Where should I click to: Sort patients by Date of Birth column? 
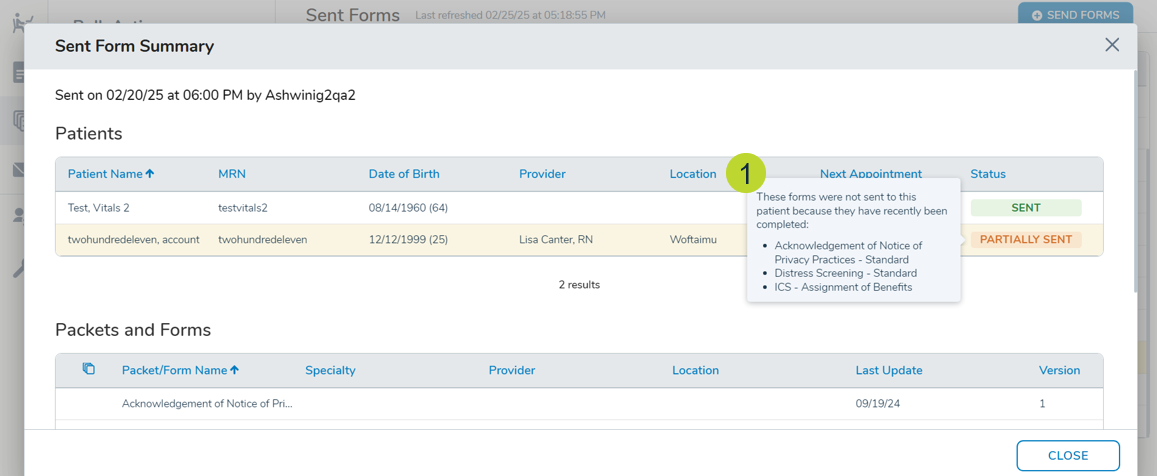point(403,174)
